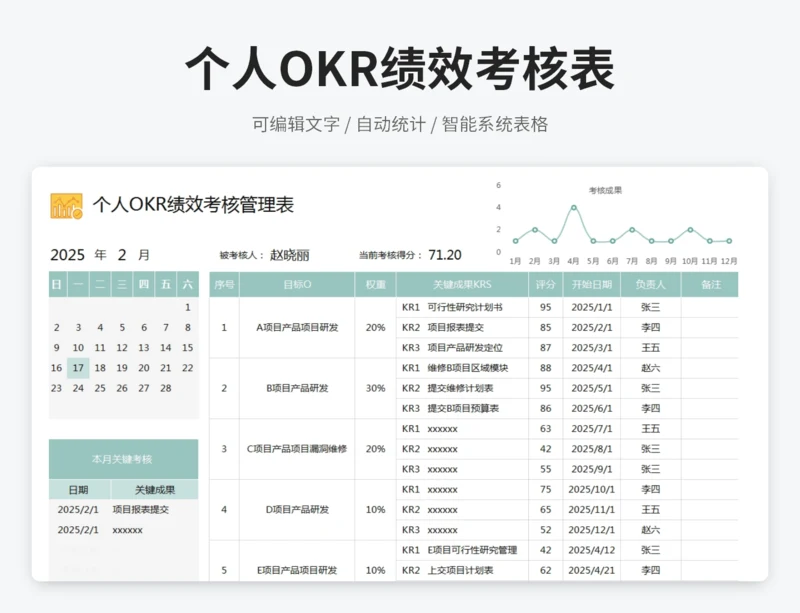Click owner 赵六 in the 2025/4/1 row
The width and height of the screenshot is (800, 613).
click(x=651, y=368)
